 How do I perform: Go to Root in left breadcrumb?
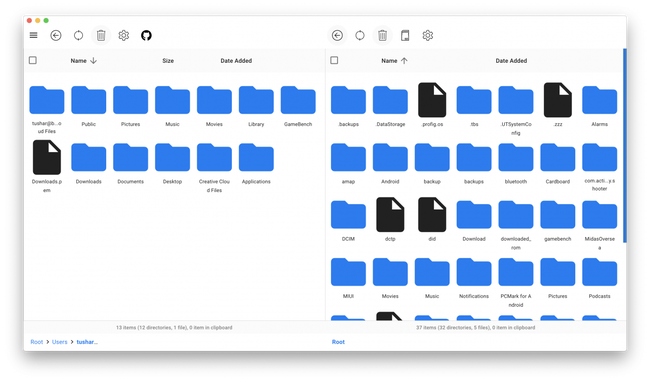click(36, 342)
